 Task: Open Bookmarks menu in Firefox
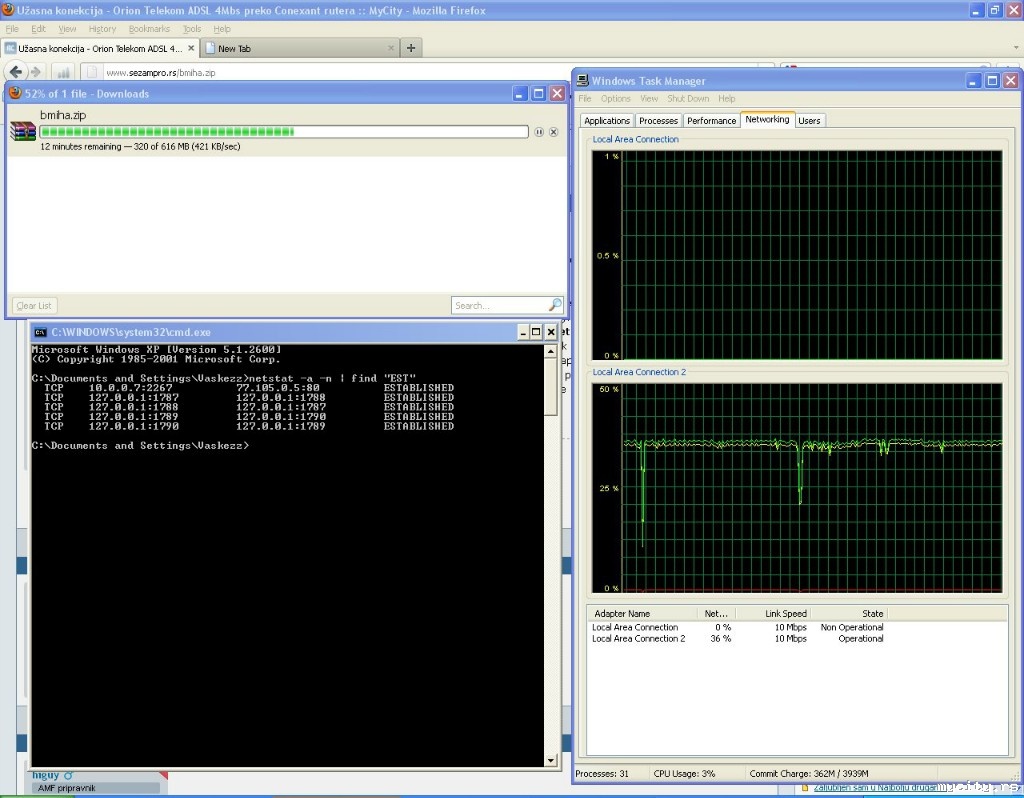click(149, 29)
